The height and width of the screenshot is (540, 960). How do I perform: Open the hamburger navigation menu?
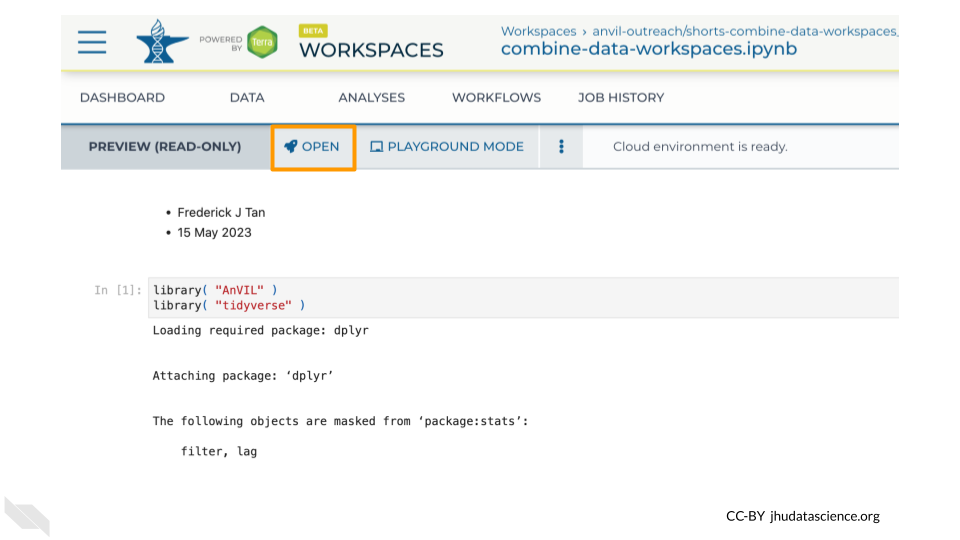(92, 42)
